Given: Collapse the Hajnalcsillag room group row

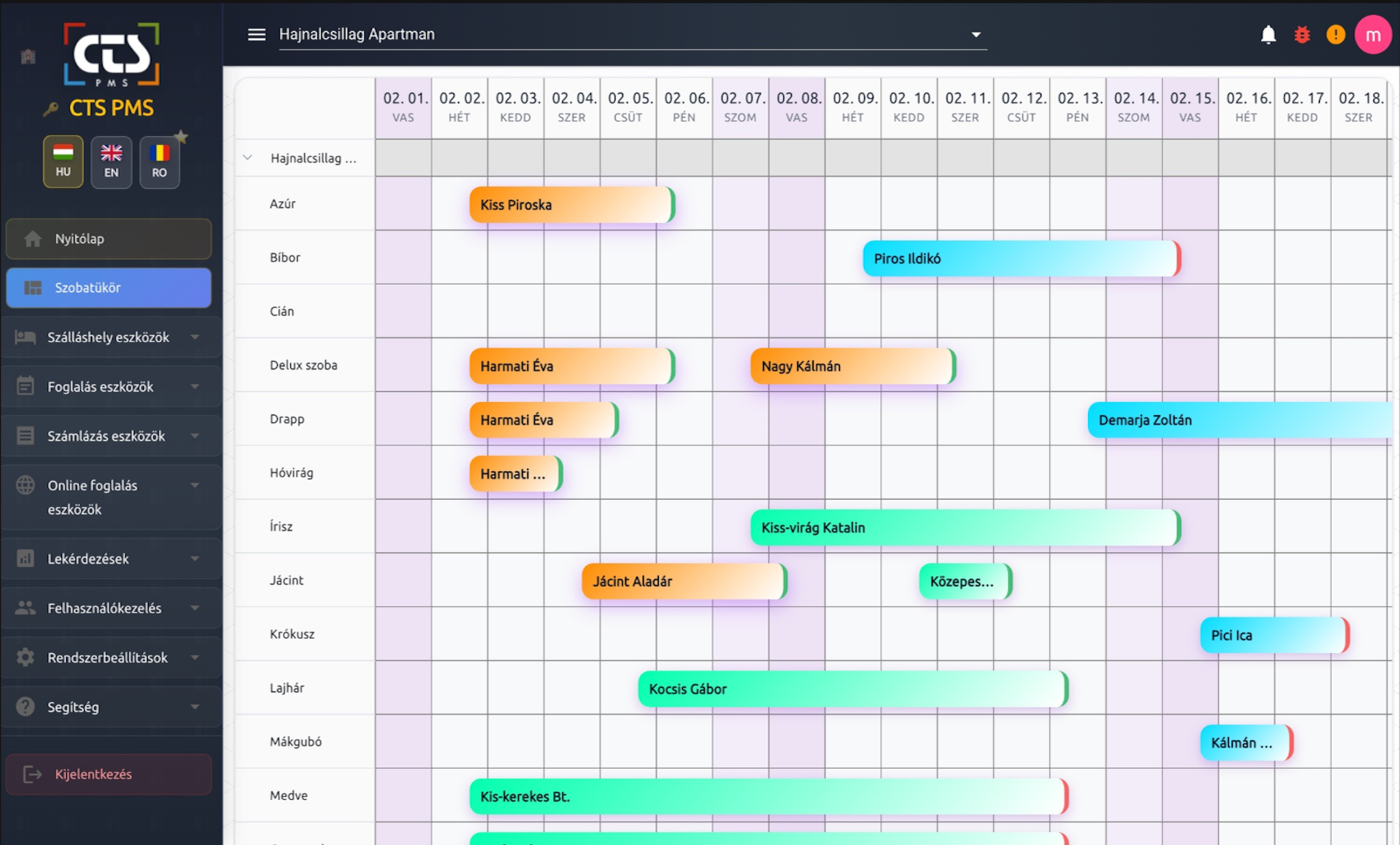Looking at the screenshot, I should 247,158.
